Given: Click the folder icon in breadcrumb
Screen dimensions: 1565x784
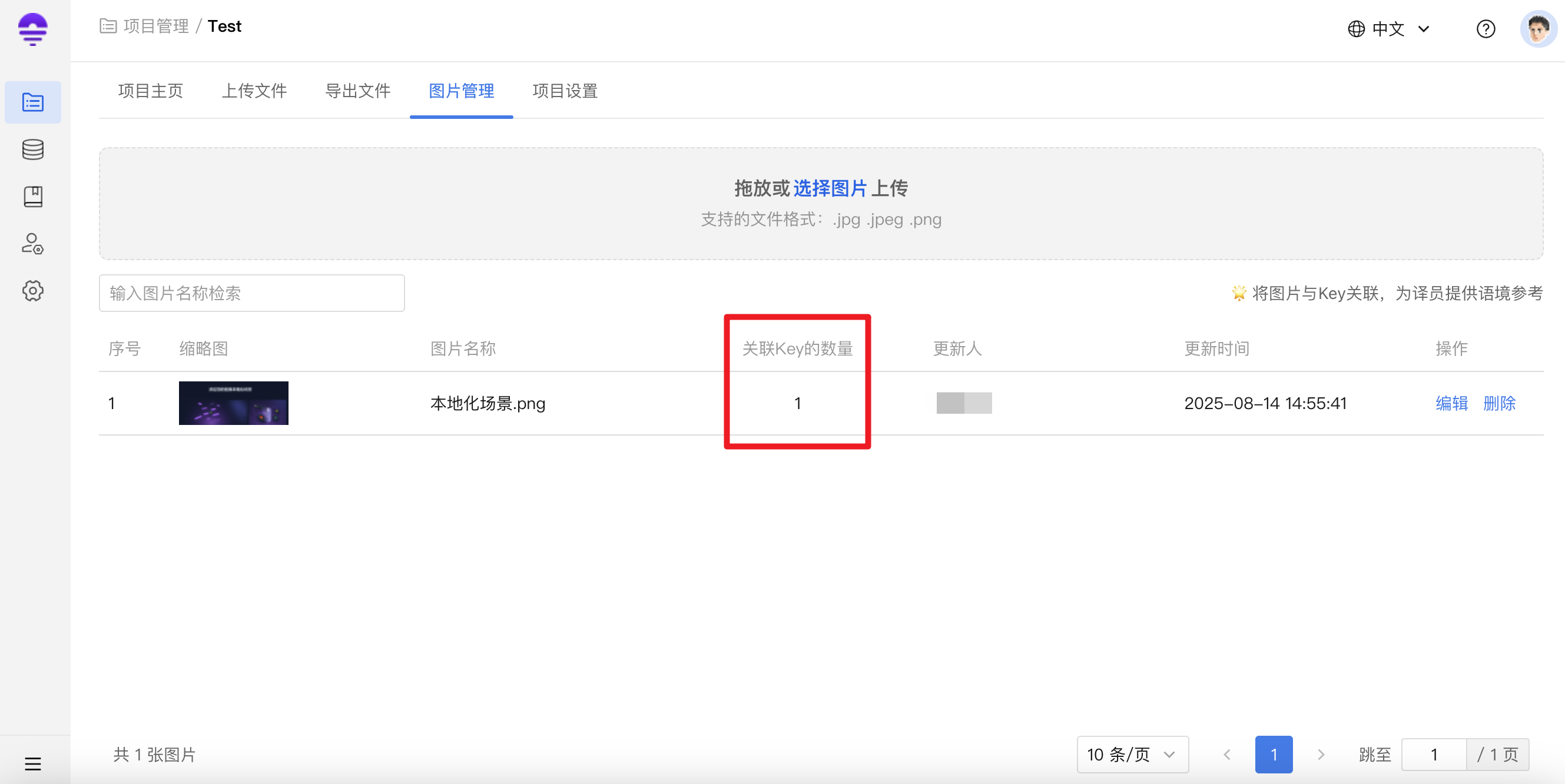Looking at the screenshot, I should (x=108, y=26).
